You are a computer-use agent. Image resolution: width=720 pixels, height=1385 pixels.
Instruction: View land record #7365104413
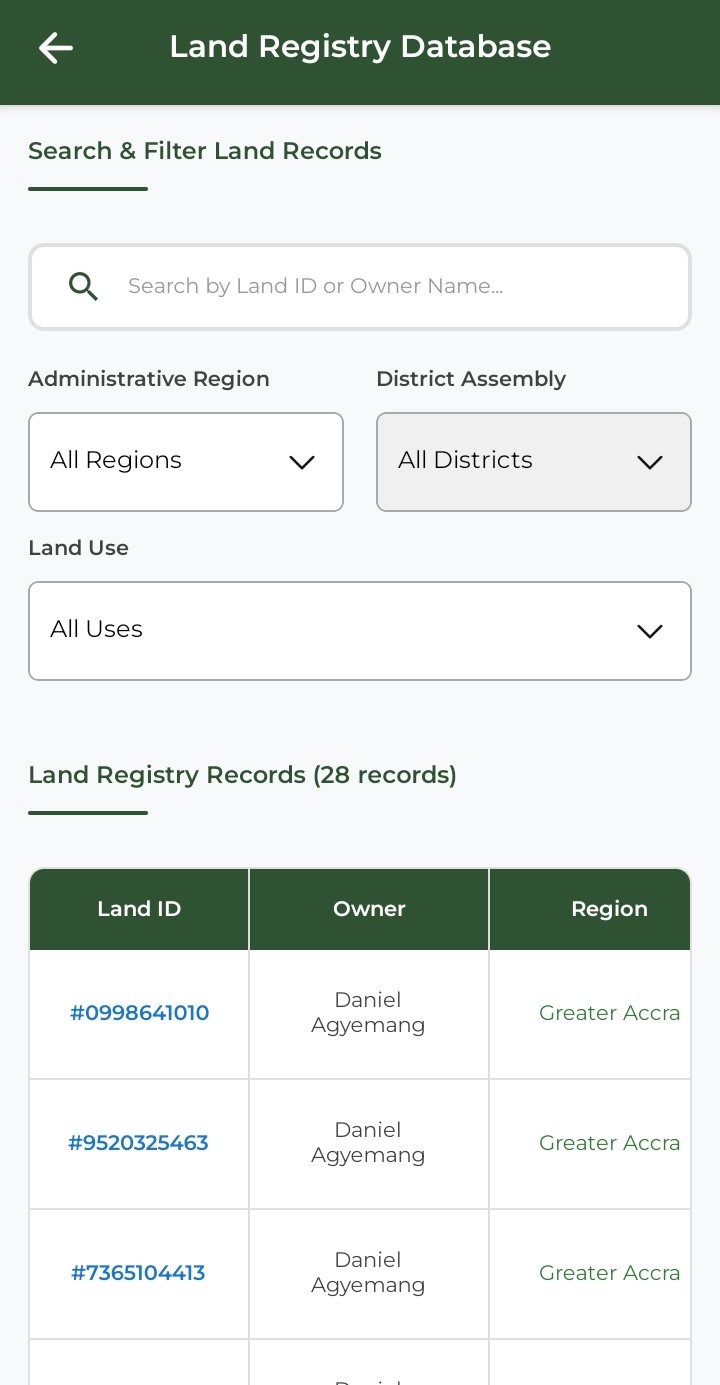(x=138, y=1273)
